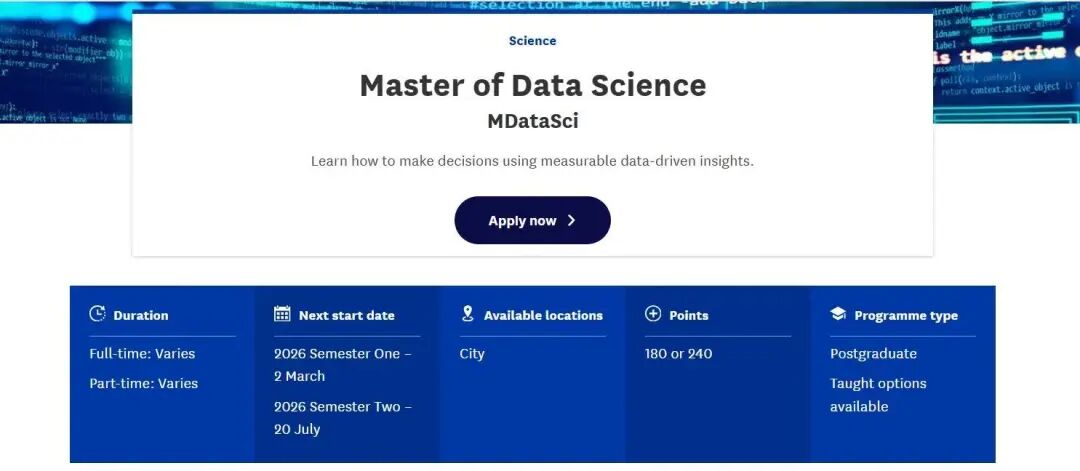Click the 2026 Semester Two start date

(343, 418)
